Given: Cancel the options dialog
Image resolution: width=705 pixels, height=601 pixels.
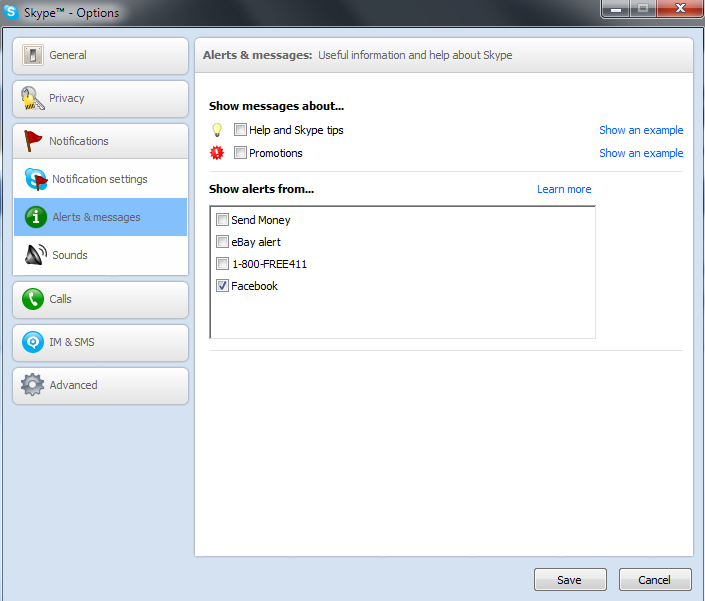Looking at the screenshot, I should click(x=655, y=579).
